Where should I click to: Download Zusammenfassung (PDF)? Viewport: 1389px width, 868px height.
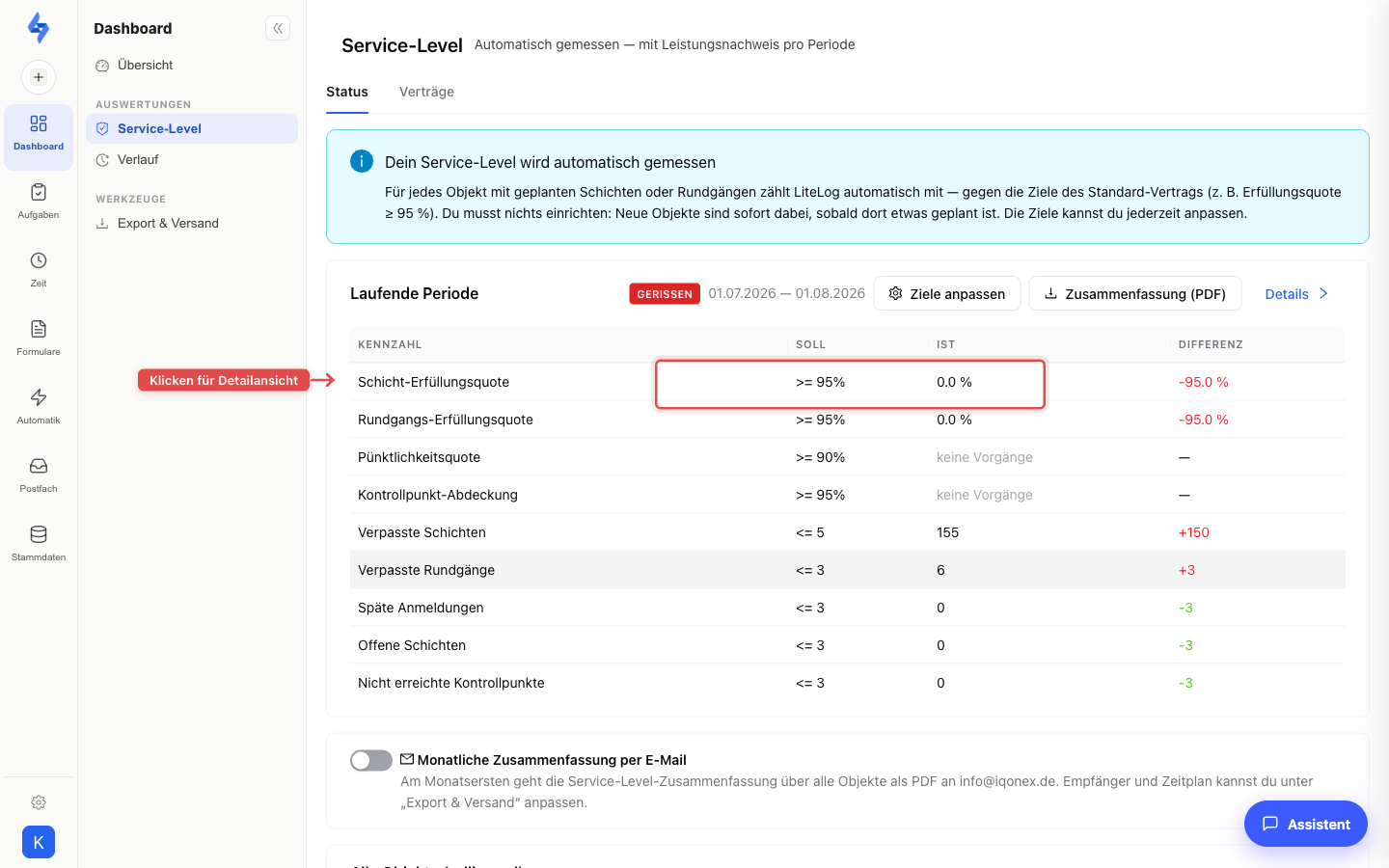1135,294
